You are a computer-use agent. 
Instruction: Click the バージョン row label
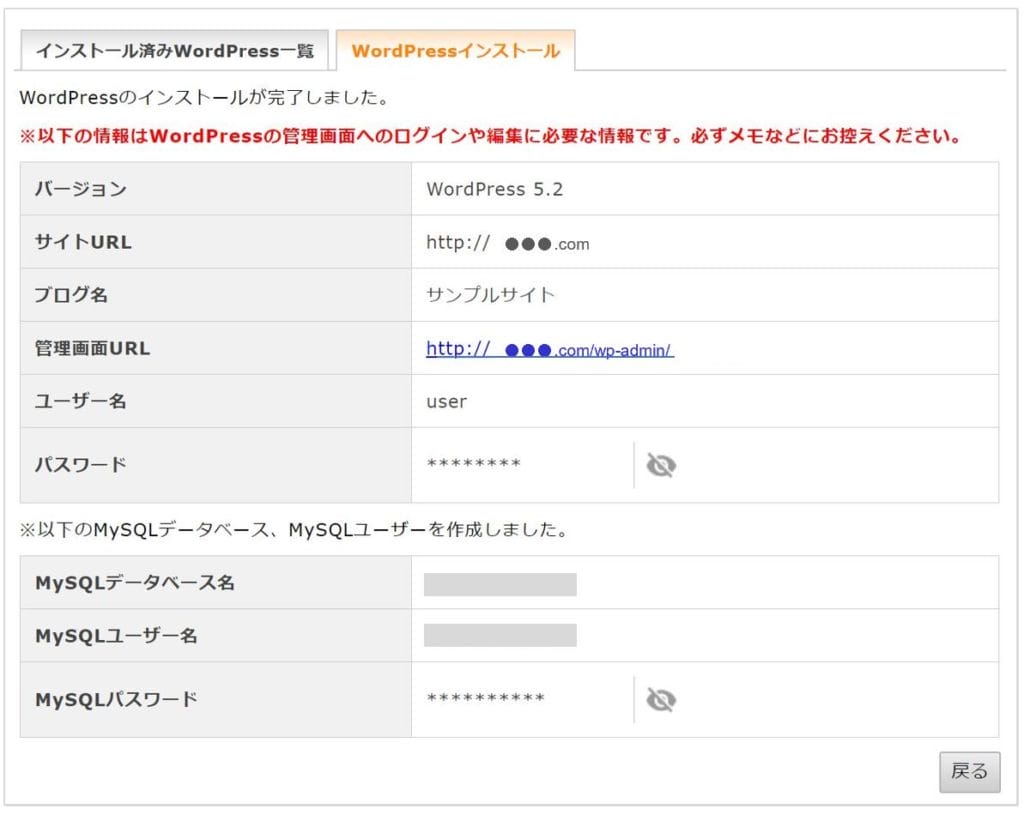81,189
